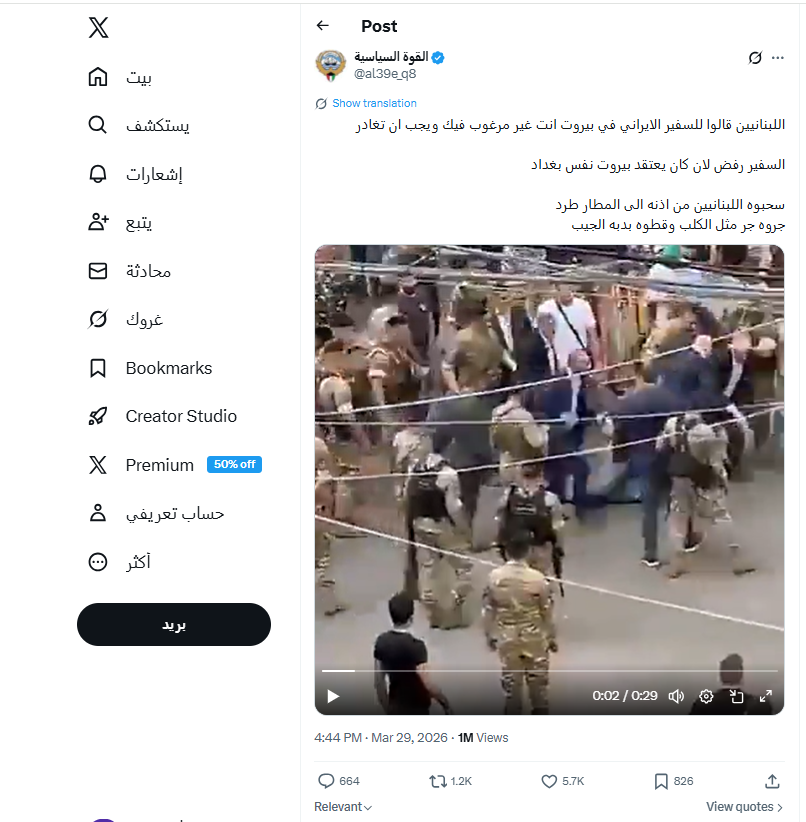Go back using the arrow icon
The width and height of the screenshot is (806, 822).
point(323,25)
